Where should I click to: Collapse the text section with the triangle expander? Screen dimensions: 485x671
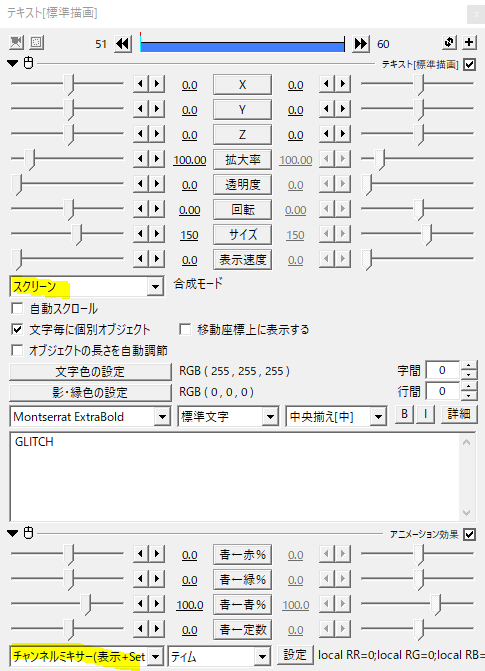pos(13,63)
